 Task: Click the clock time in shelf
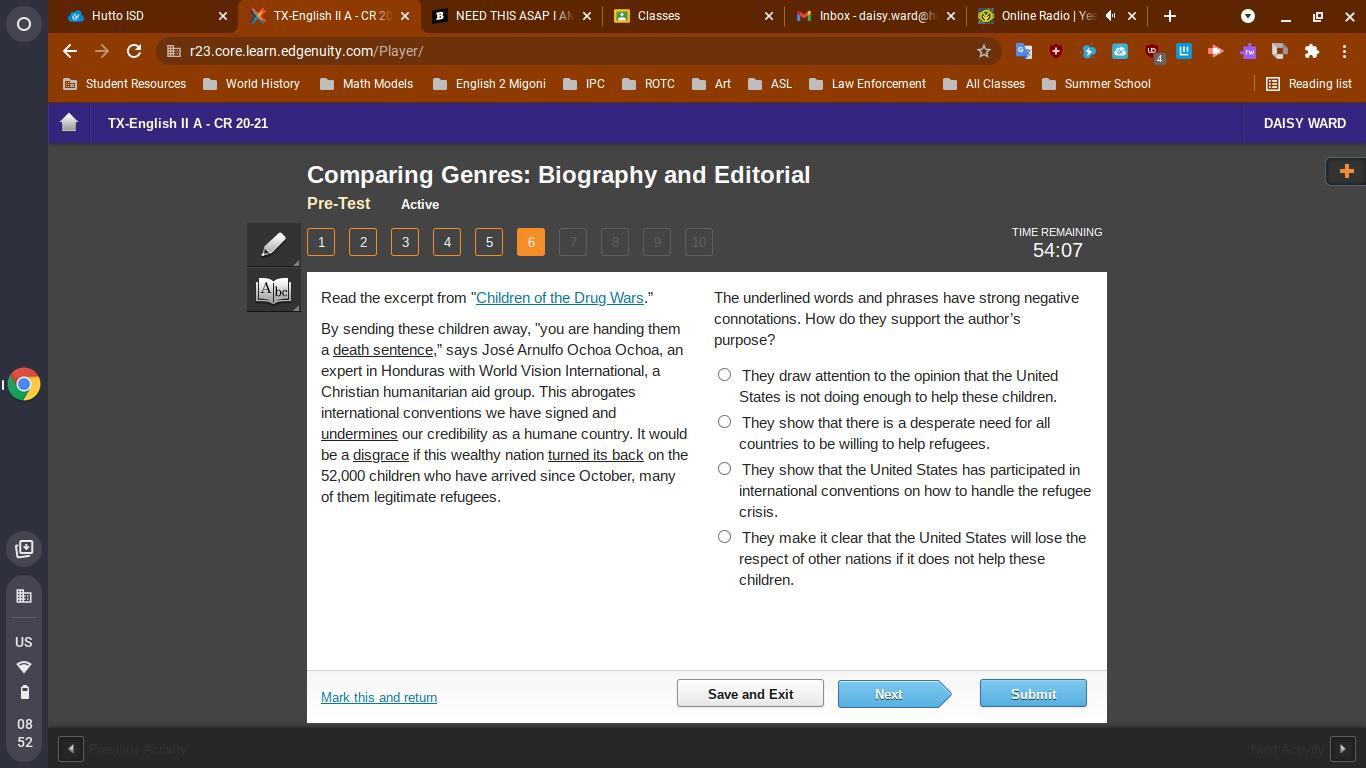[x=24, y=733]
